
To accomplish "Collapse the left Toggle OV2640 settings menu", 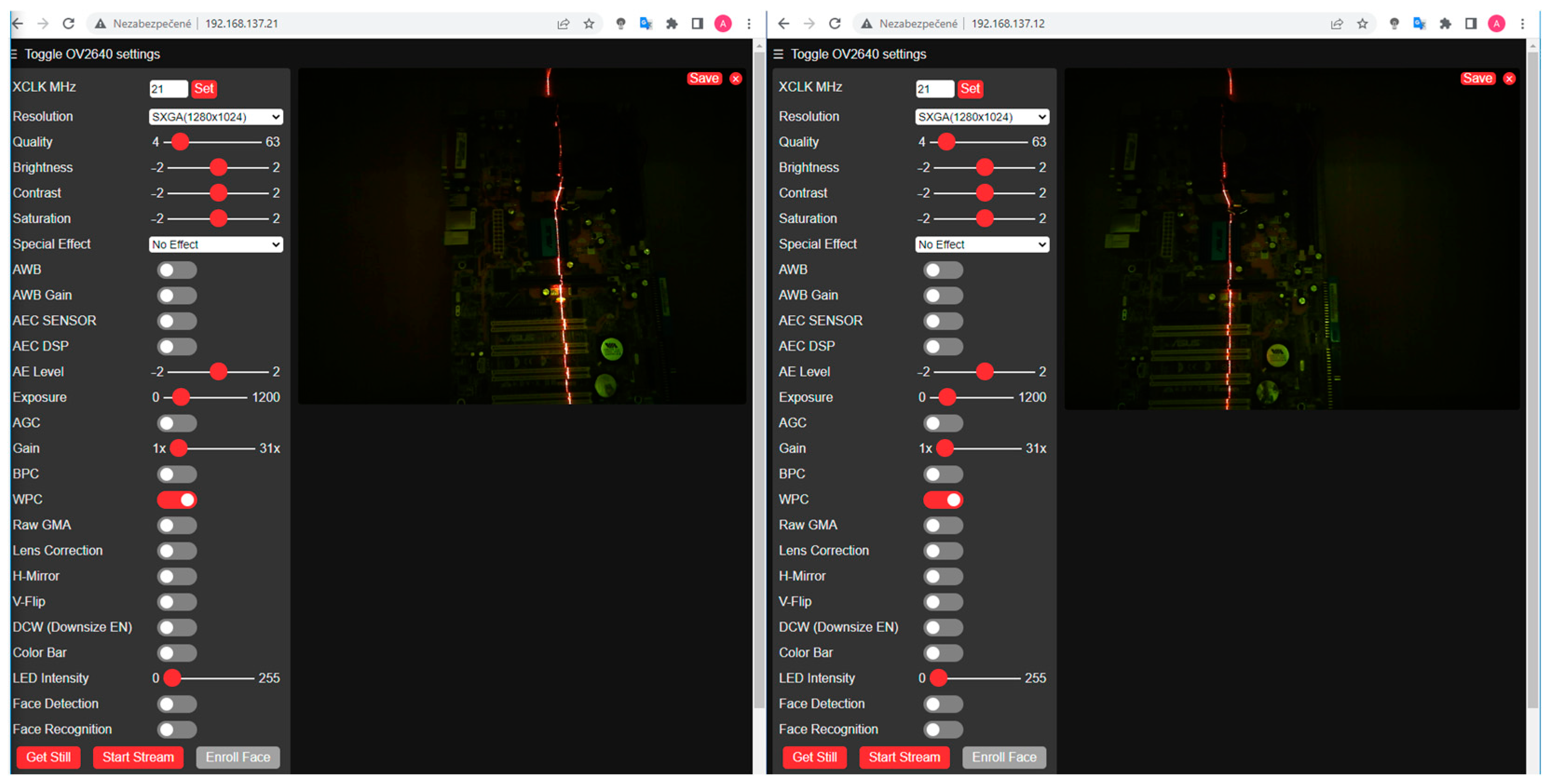I will [14, 54].
